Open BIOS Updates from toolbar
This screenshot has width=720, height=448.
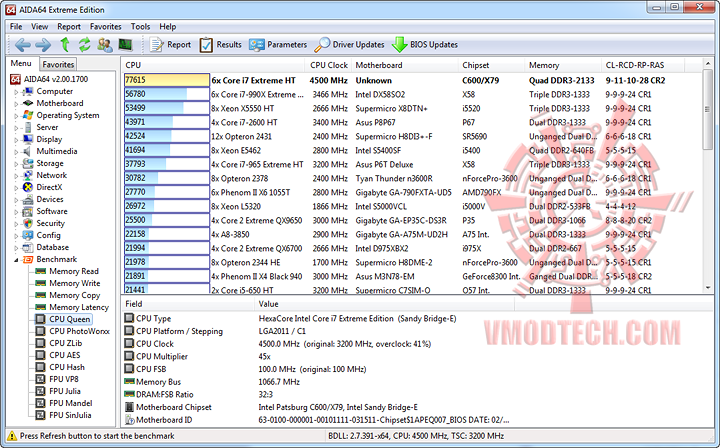pyautogui.click(x=425, y=45)
